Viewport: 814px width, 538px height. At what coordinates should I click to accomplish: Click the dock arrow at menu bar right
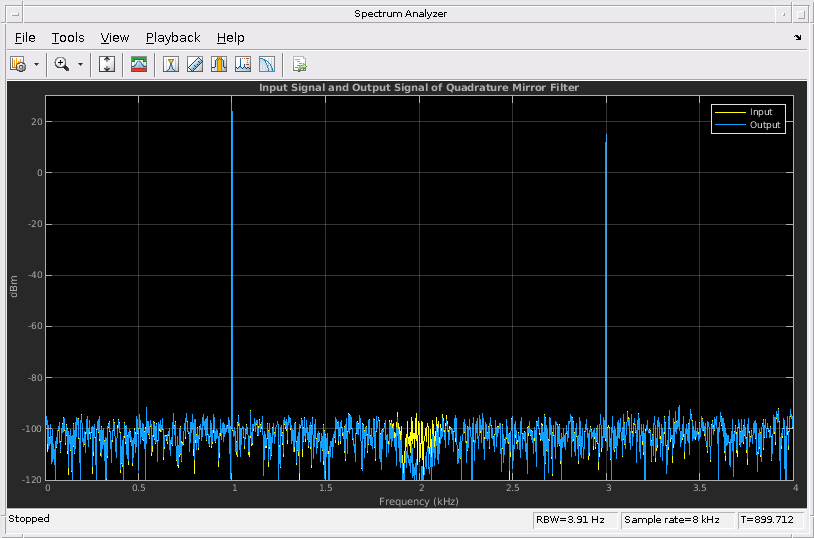tap(798, 38)
